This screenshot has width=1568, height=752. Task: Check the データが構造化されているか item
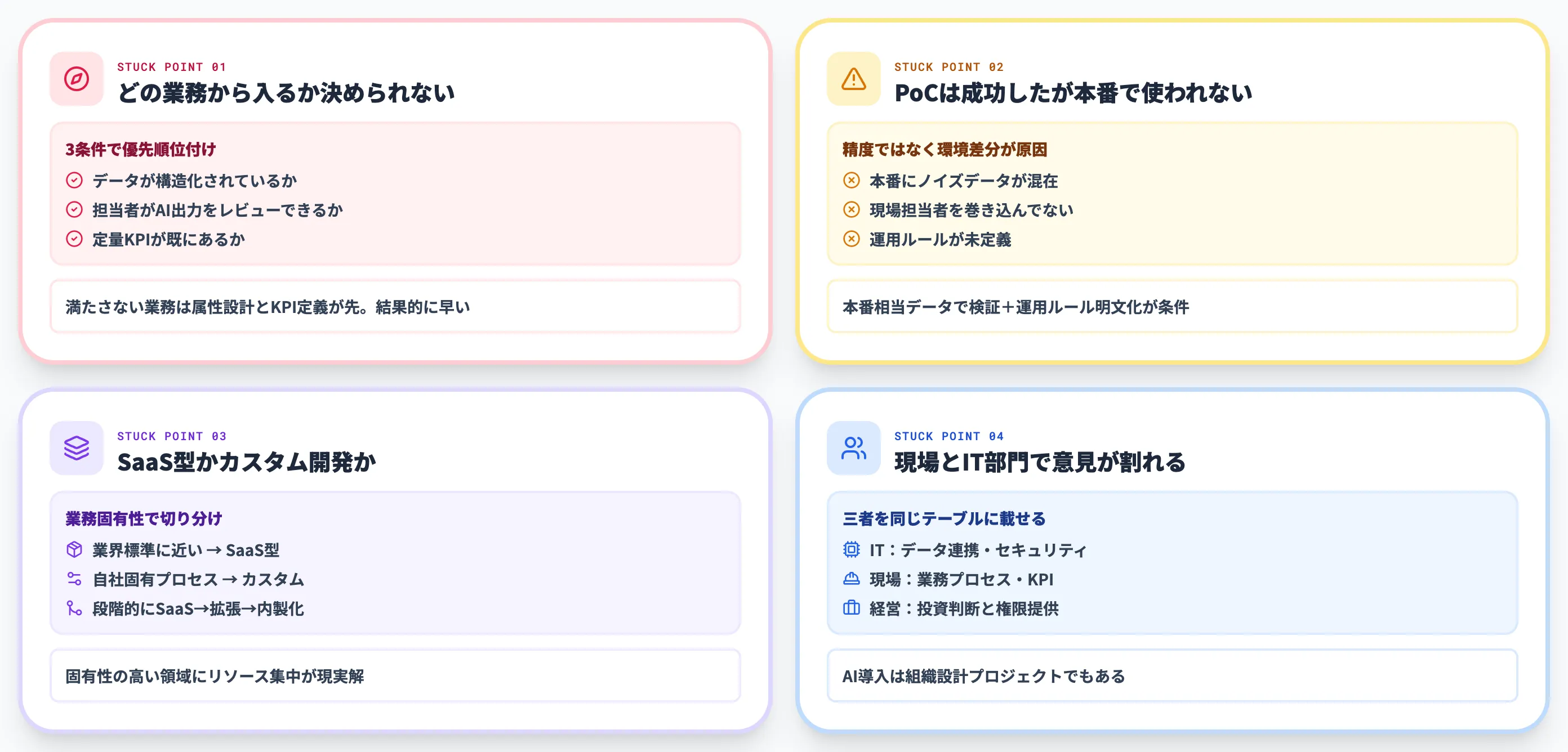pyautogui.click(x=74, y=180)
